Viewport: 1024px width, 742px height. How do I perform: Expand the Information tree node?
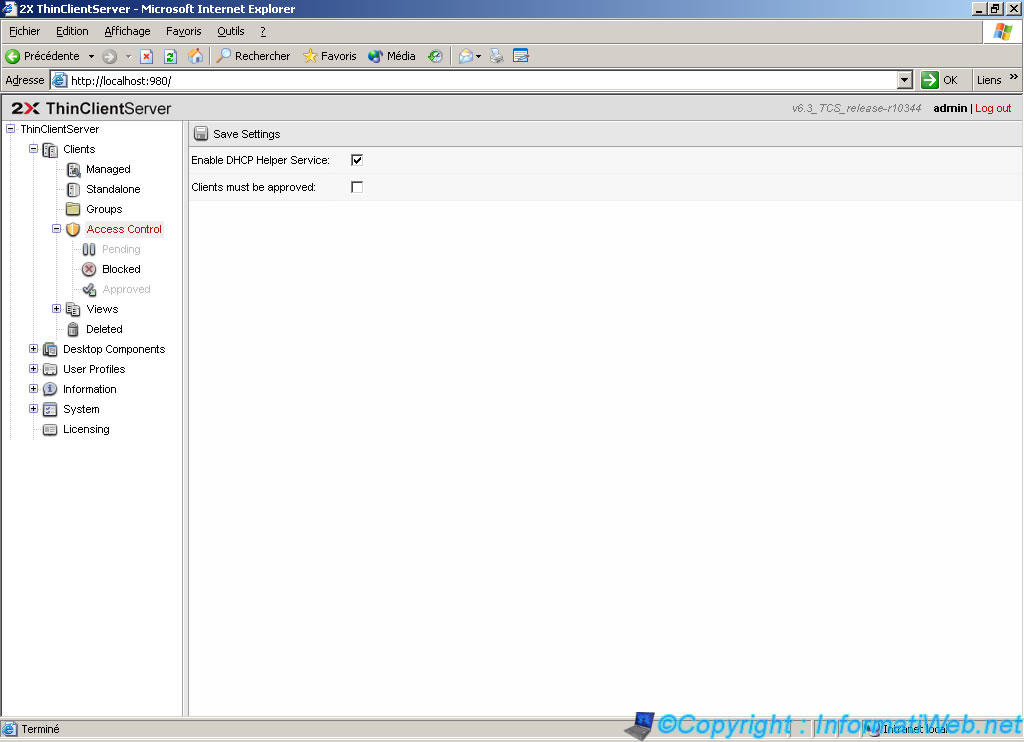[x=33, y=389]
